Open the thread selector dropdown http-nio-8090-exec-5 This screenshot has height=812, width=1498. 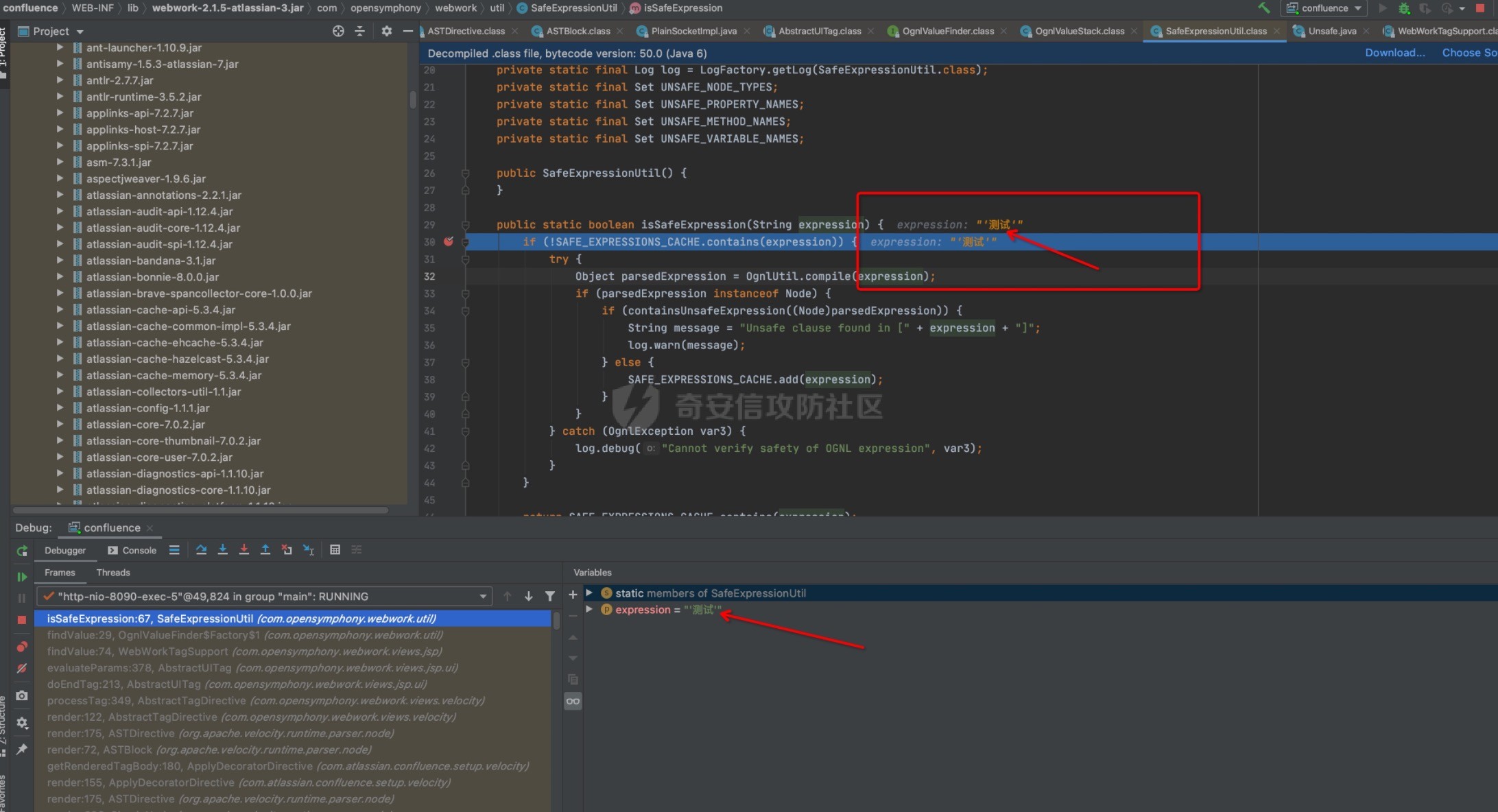264,597
